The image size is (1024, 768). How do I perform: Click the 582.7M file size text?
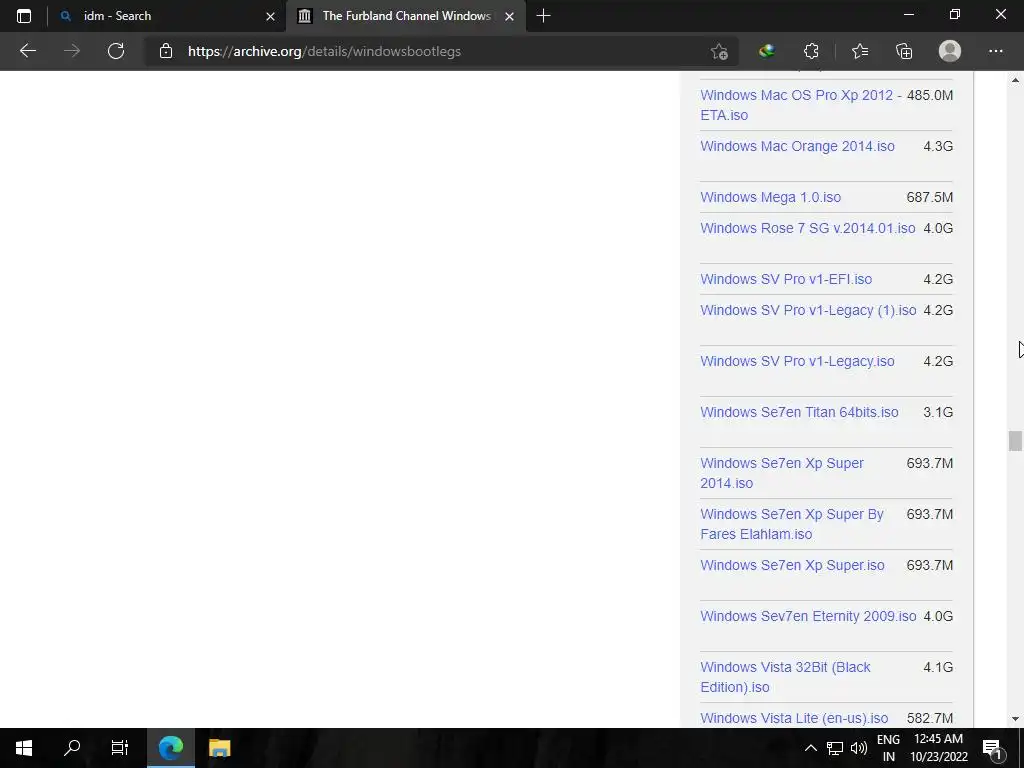click(930, 718)
